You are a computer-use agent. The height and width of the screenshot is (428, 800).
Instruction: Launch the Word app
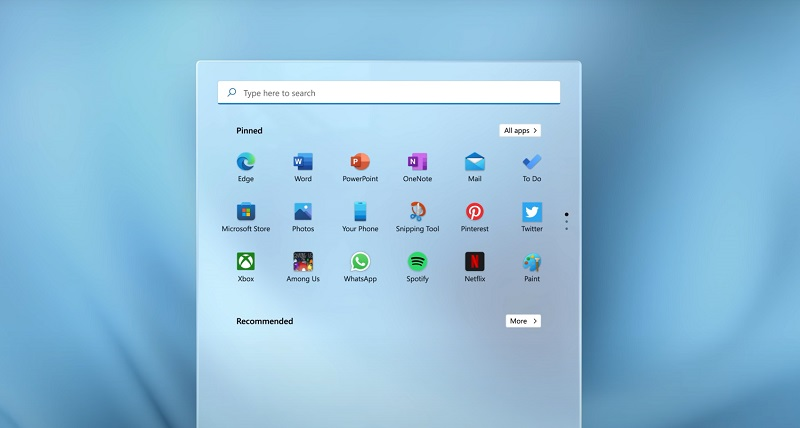tap(303, 167)
